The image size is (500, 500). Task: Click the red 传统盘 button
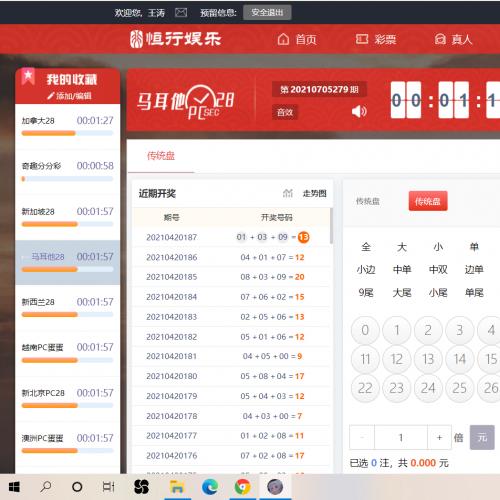tap(428, 201)
